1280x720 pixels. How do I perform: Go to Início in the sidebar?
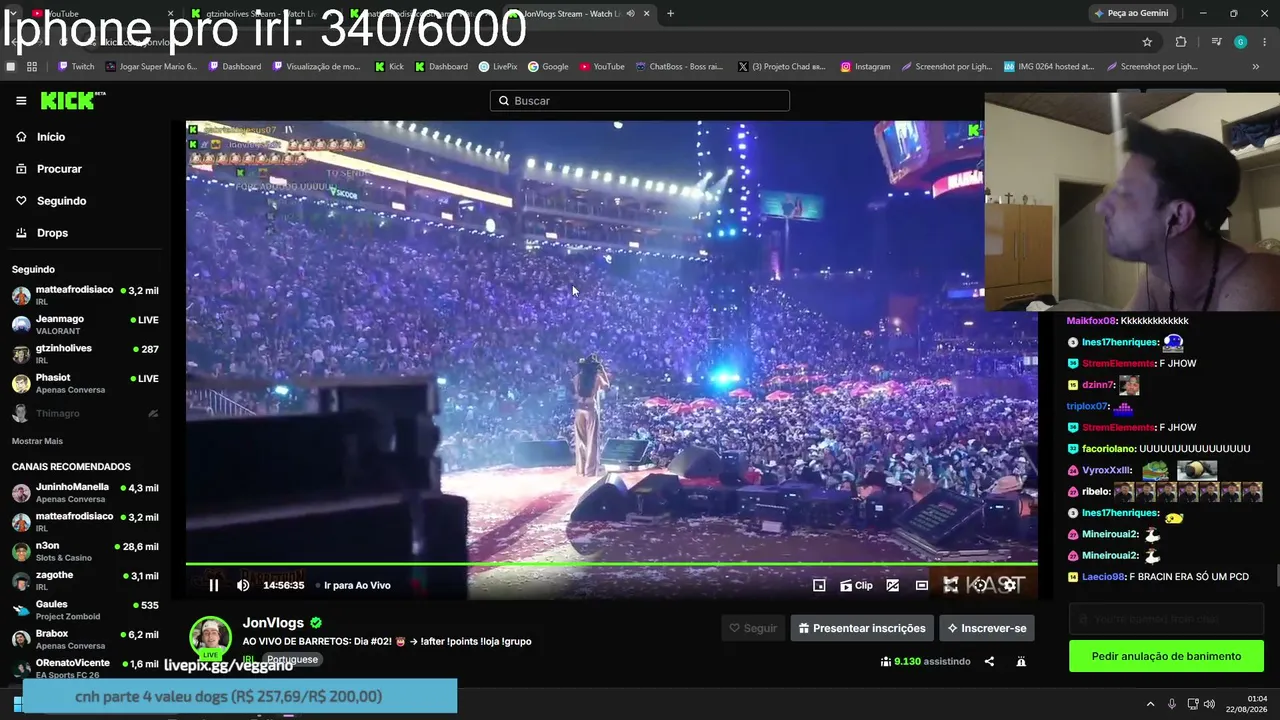50,137
